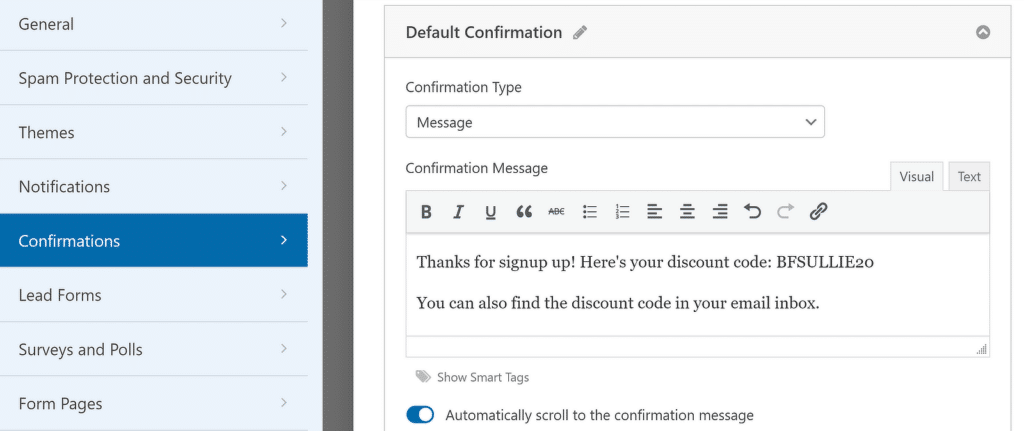Viewport: 1024px width, 431px height.
Task: Click the chevron on the Lead Forms row
Action: coord(283,294)
